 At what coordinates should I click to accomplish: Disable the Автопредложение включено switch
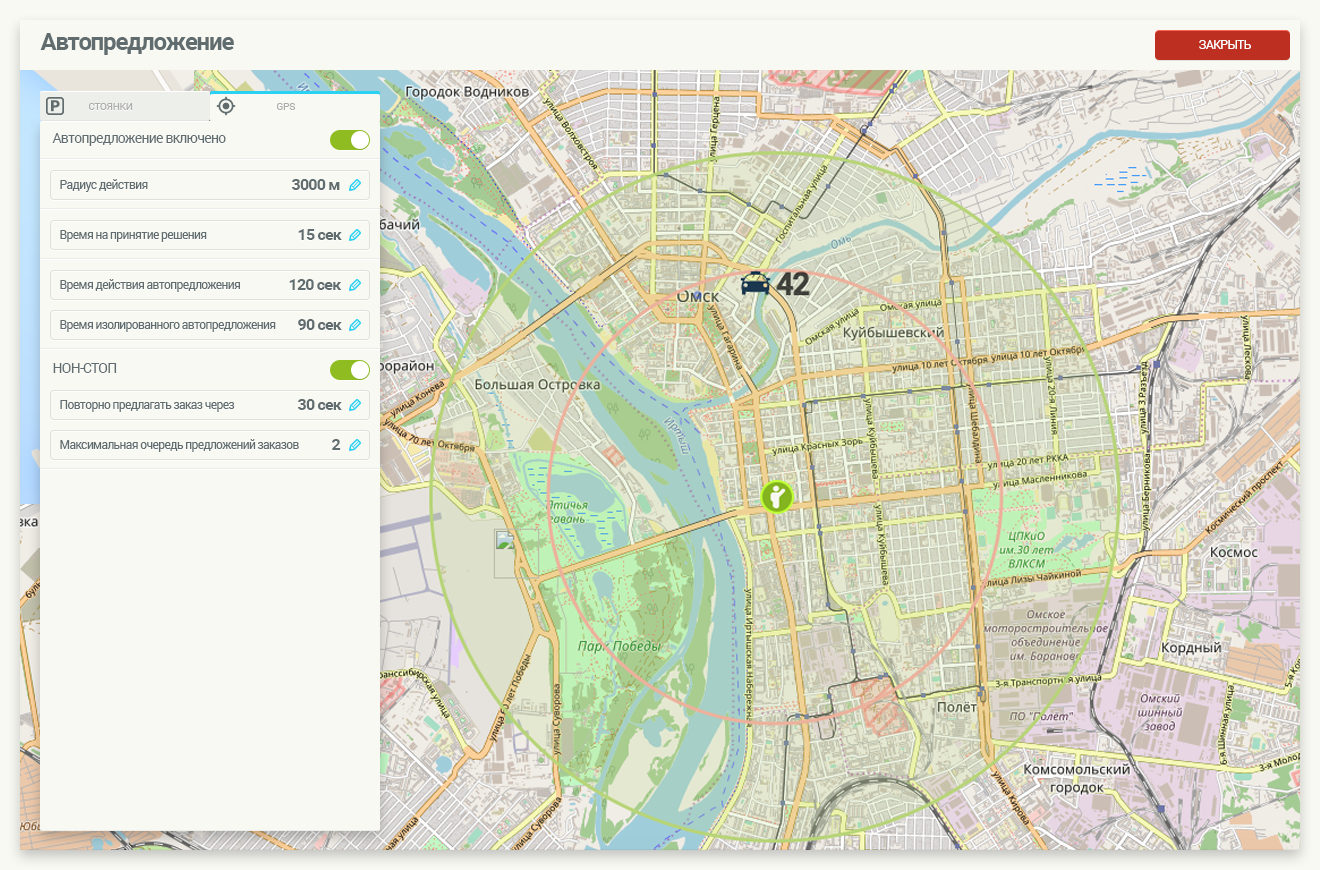tap(350, 140)
